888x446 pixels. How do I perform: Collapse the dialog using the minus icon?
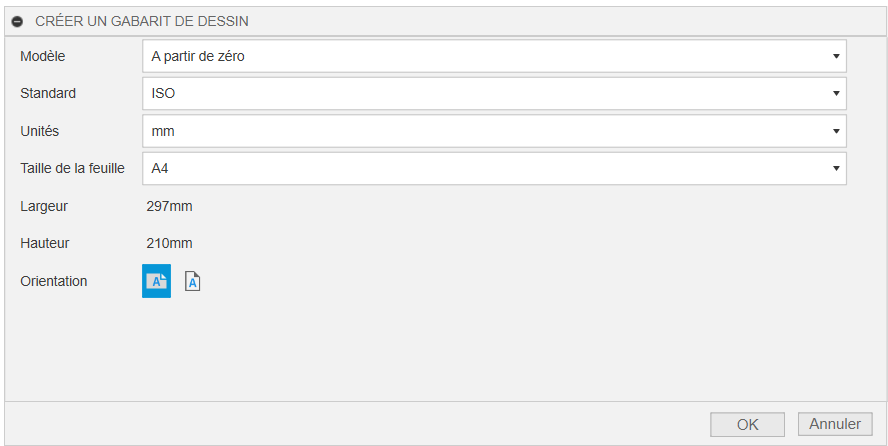tap(17, 21)
